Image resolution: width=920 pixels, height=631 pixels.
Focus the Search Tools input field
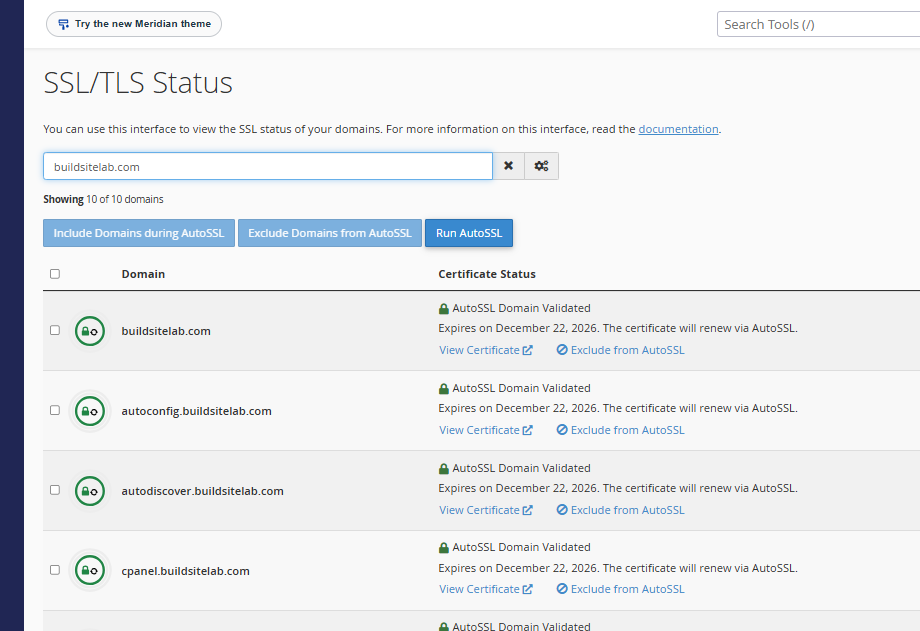pyautogui.click(x=818, y=24)
